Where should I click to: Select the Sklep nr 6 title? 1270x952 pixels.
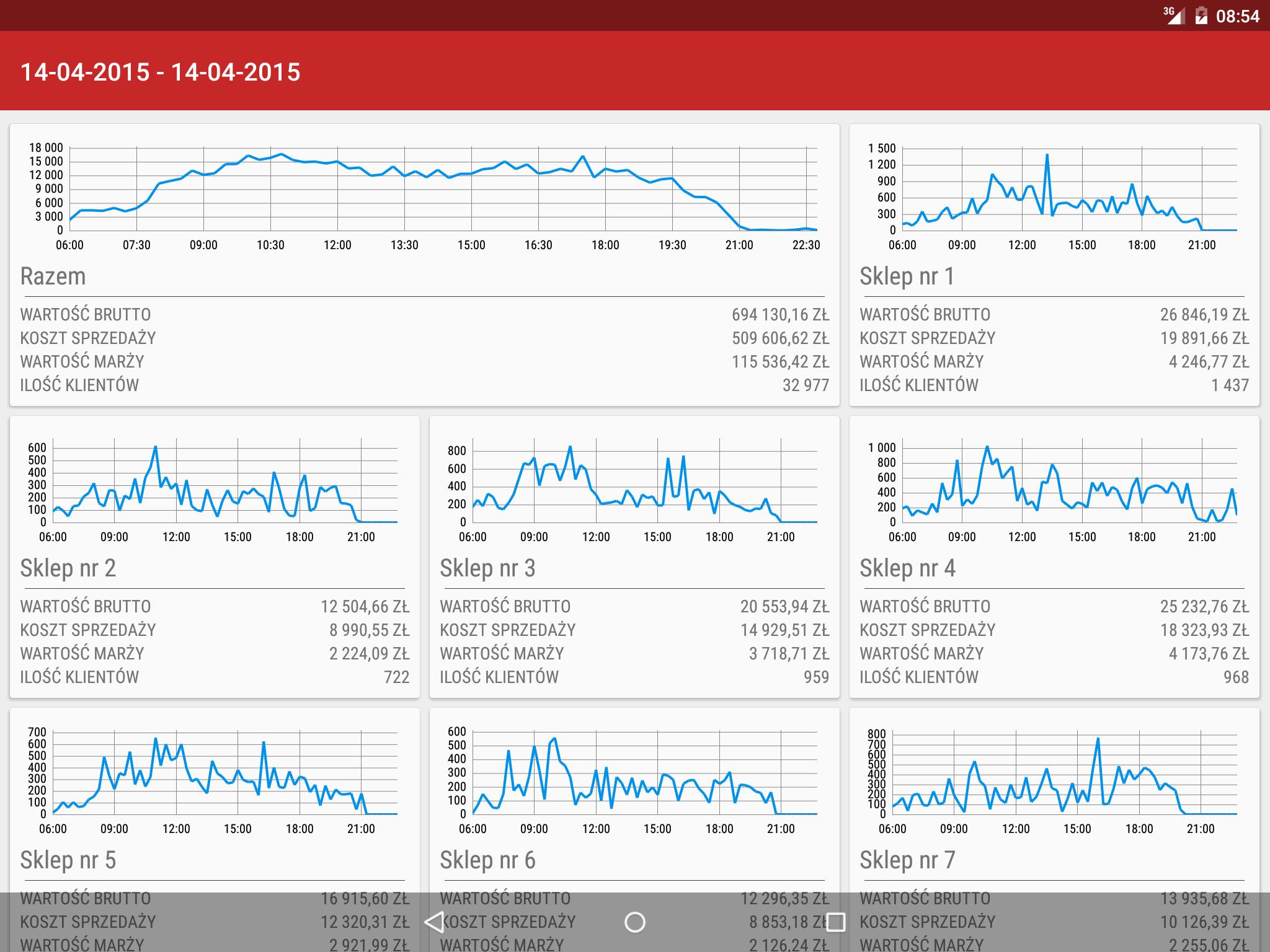(x=488, y=860)
